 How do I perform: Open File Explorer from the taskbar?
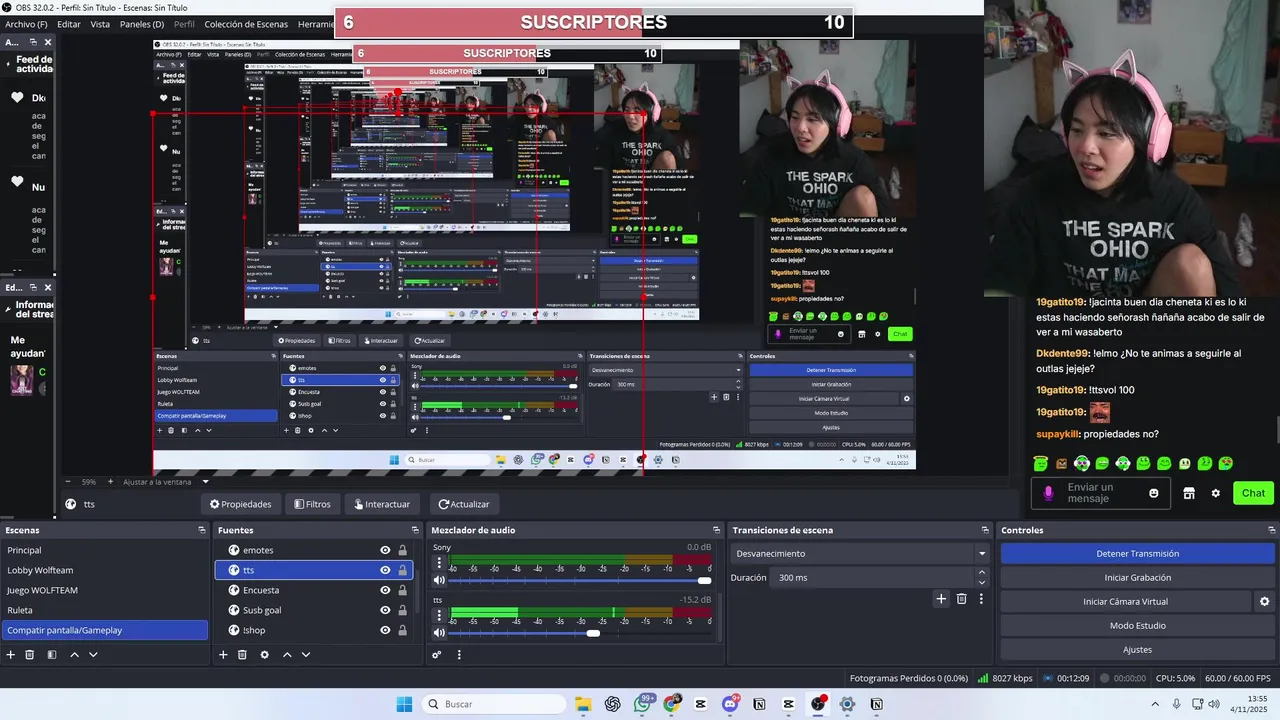click(x=583, y=704)
